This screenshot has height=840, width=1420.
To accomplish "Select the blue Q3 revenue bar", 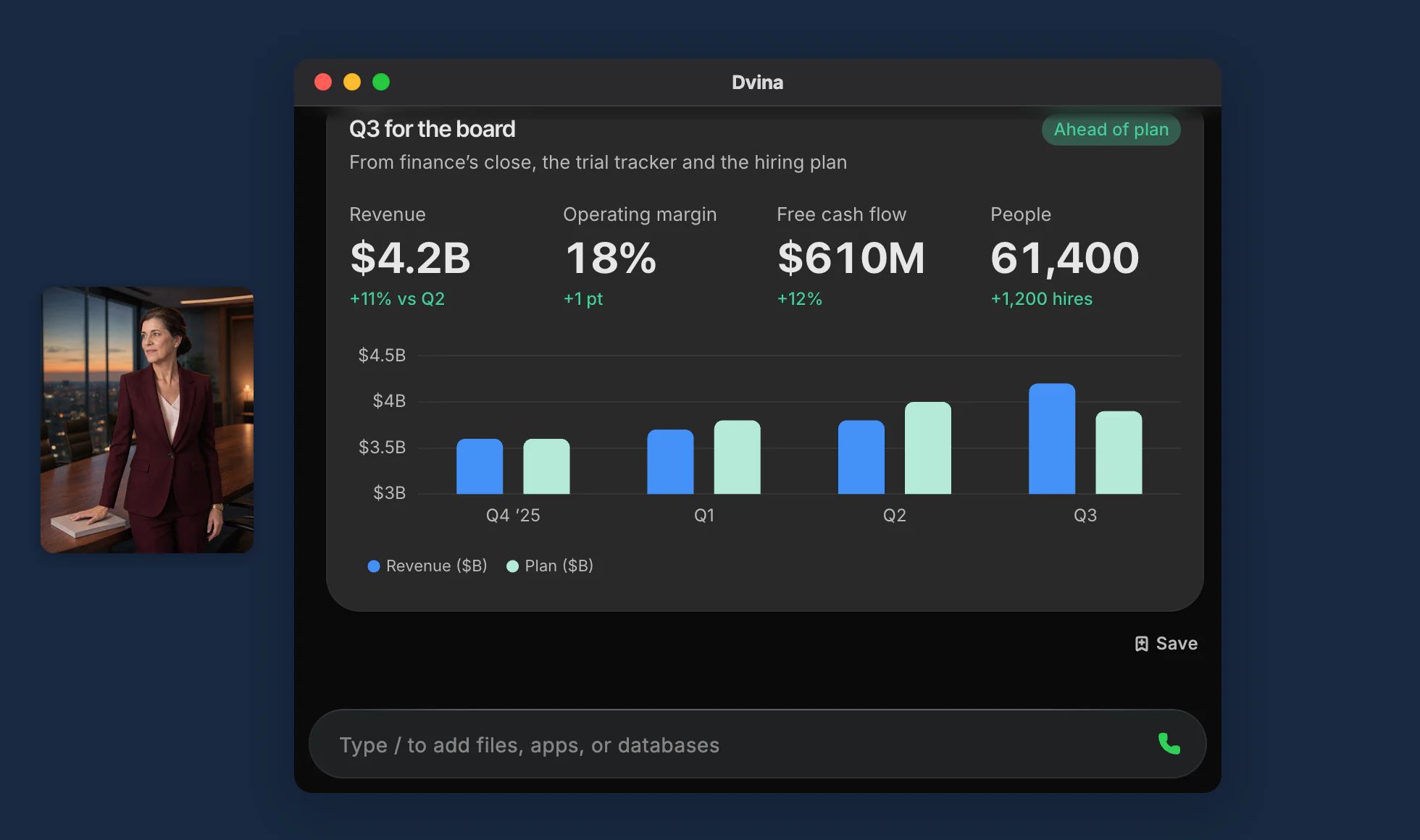I will pos(1052,439).
